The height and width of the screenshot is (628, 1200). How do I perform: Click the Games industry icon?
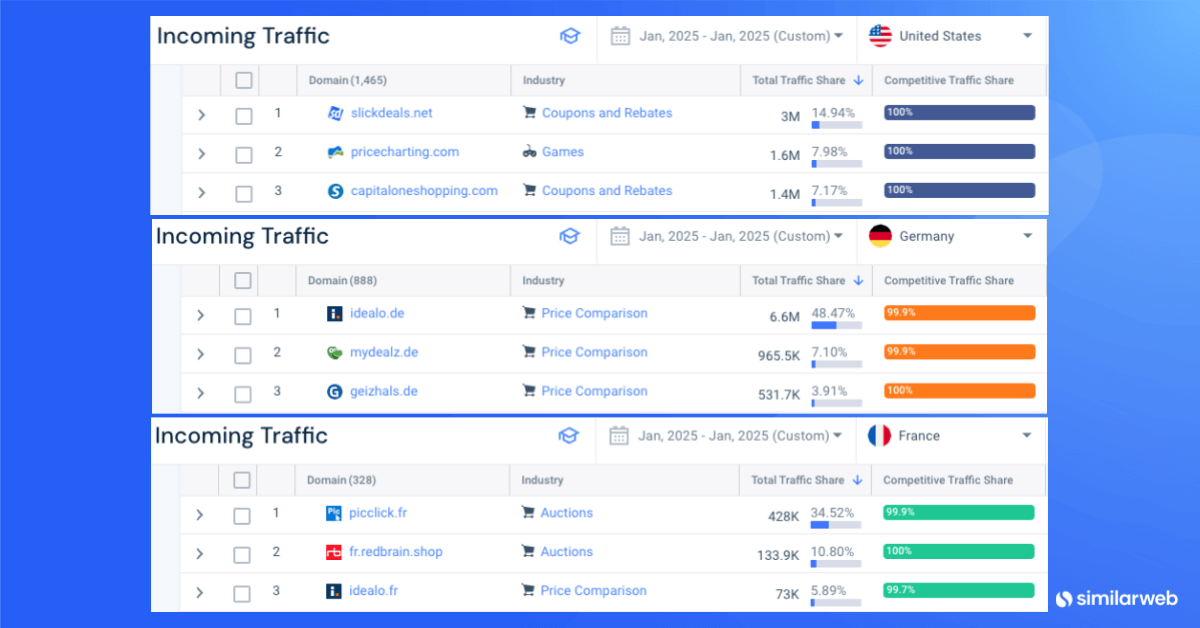528,152
